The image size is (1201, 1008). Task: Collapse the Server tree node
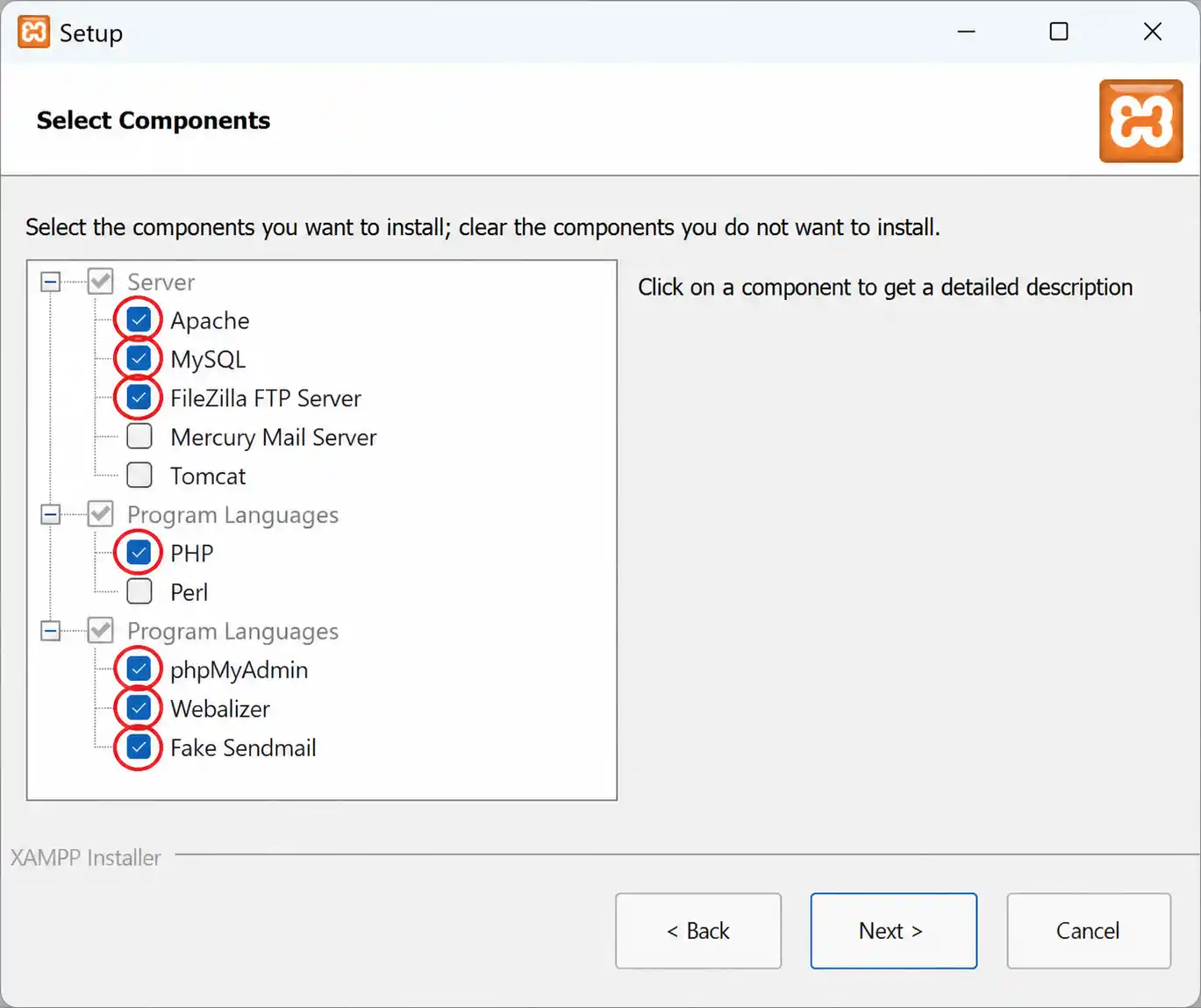(x=51, y=282)
